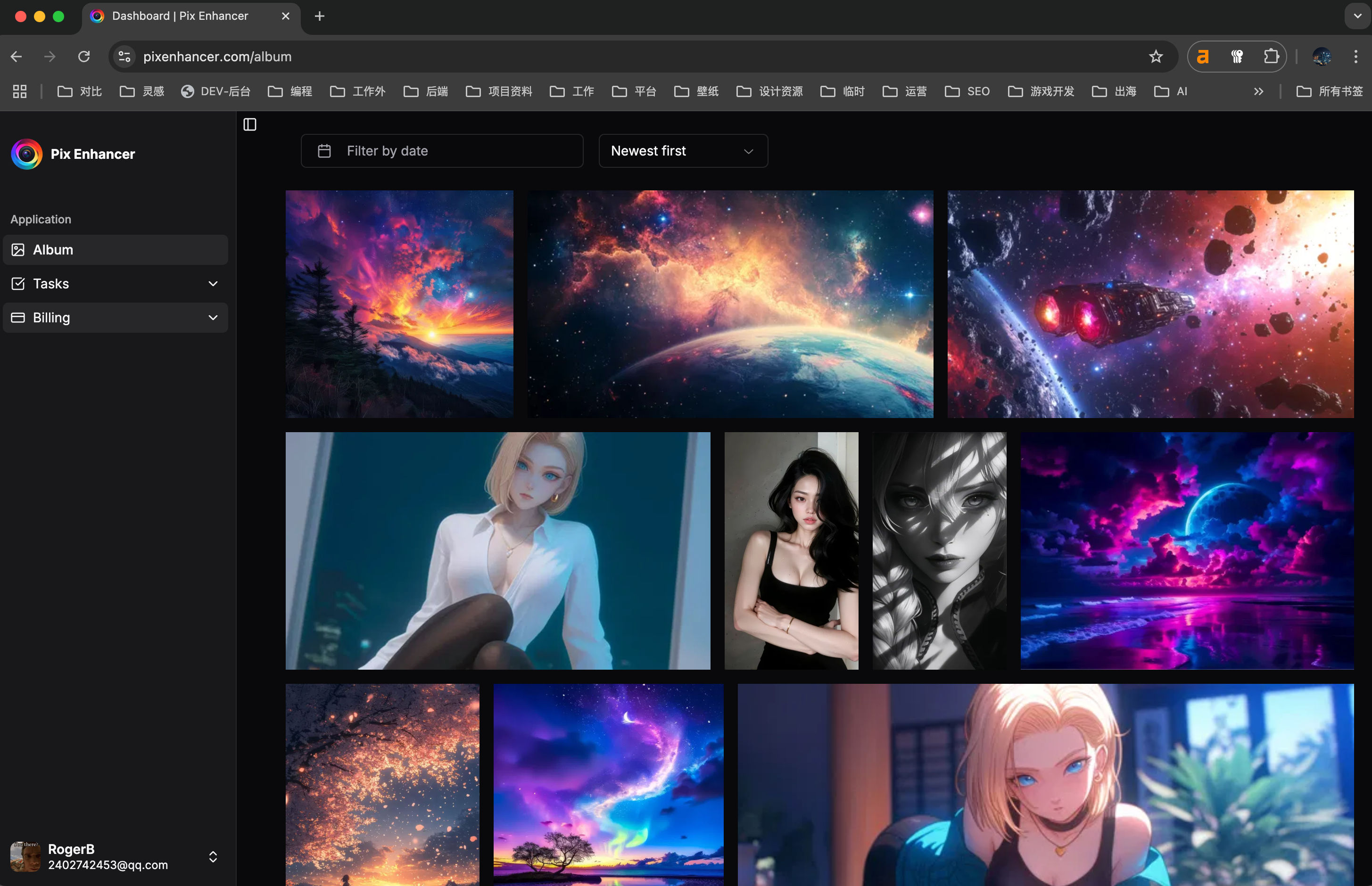Open the 工作外 bookmark folder
Screen dimensions: 1372x886
[x=357, y=91]
